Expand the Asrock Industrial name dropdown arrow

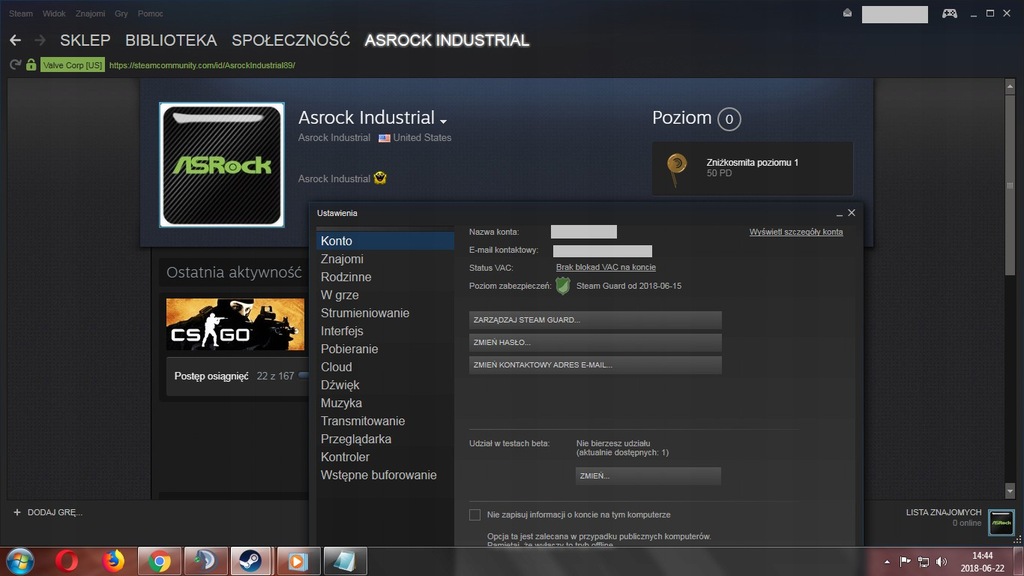(x=443, y=121)
